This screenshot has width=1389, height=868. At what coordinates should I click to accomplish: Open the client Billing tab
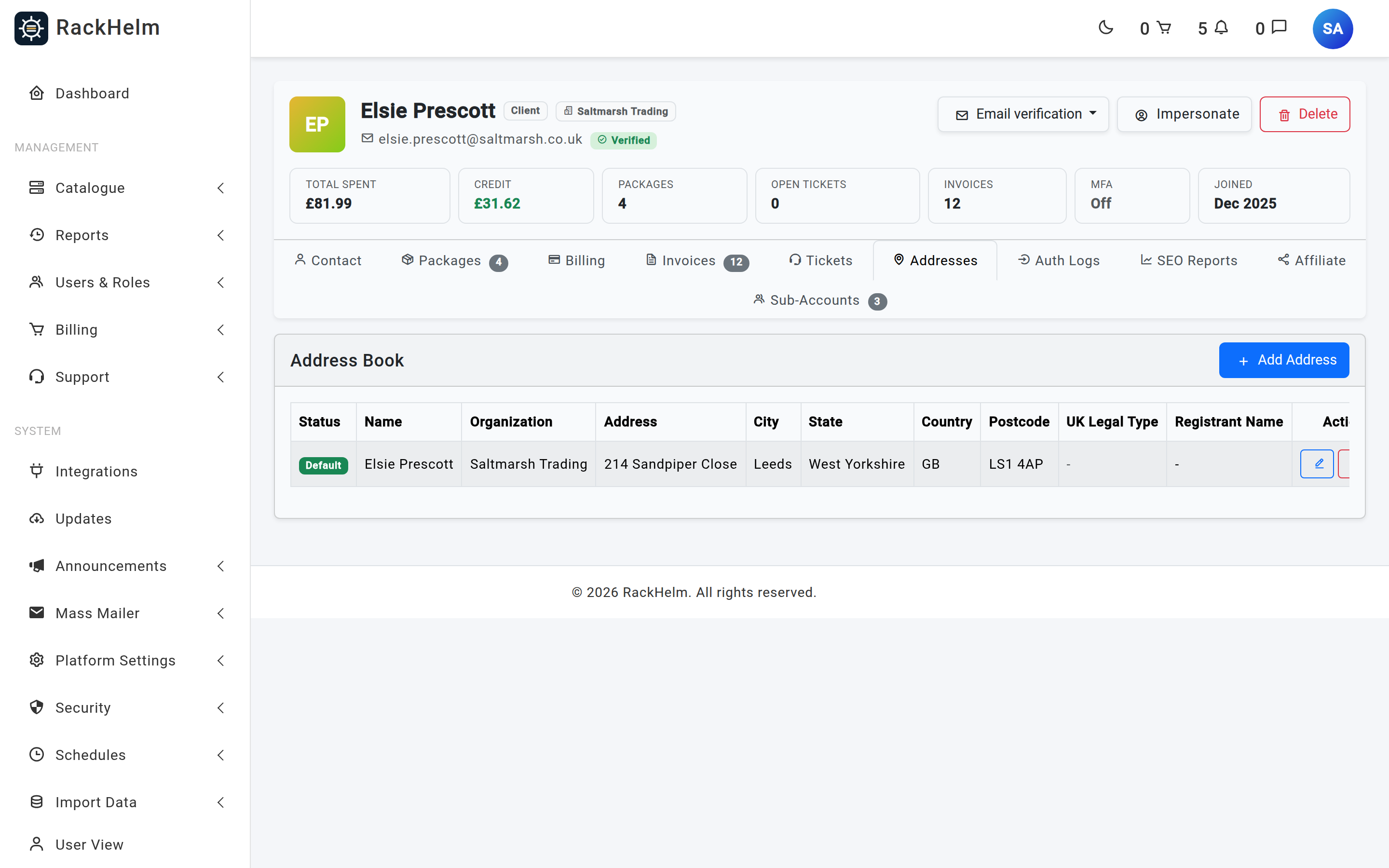pos(577,260)
